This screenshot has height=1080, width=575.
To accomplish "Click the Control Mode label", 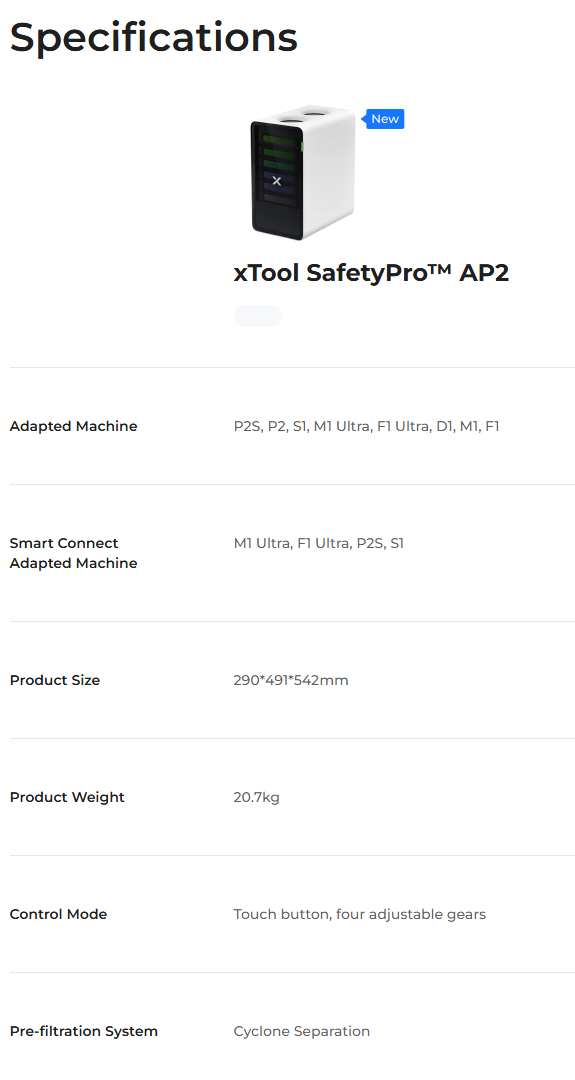I will (x=59, y=915).
